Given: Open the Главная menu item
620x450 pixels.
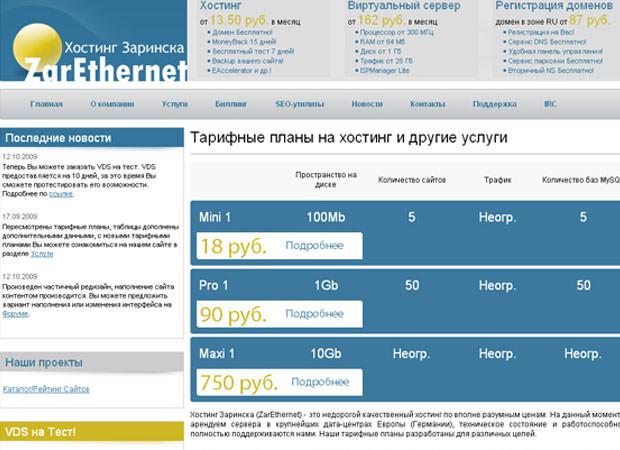Looking at the screenshot, I should click(46, 104).
